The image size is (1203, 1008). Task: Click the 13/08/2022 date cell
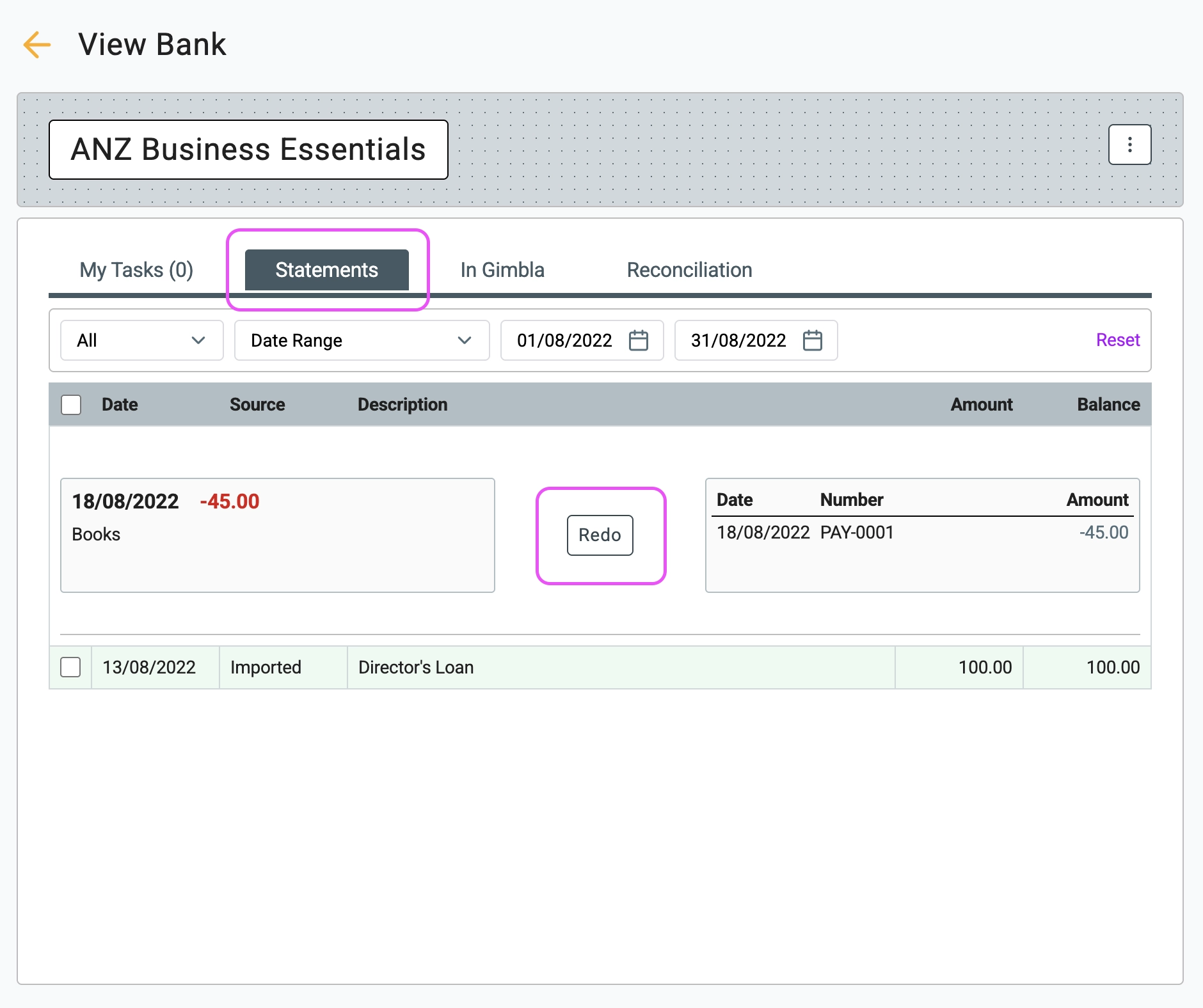pos(155,667)
